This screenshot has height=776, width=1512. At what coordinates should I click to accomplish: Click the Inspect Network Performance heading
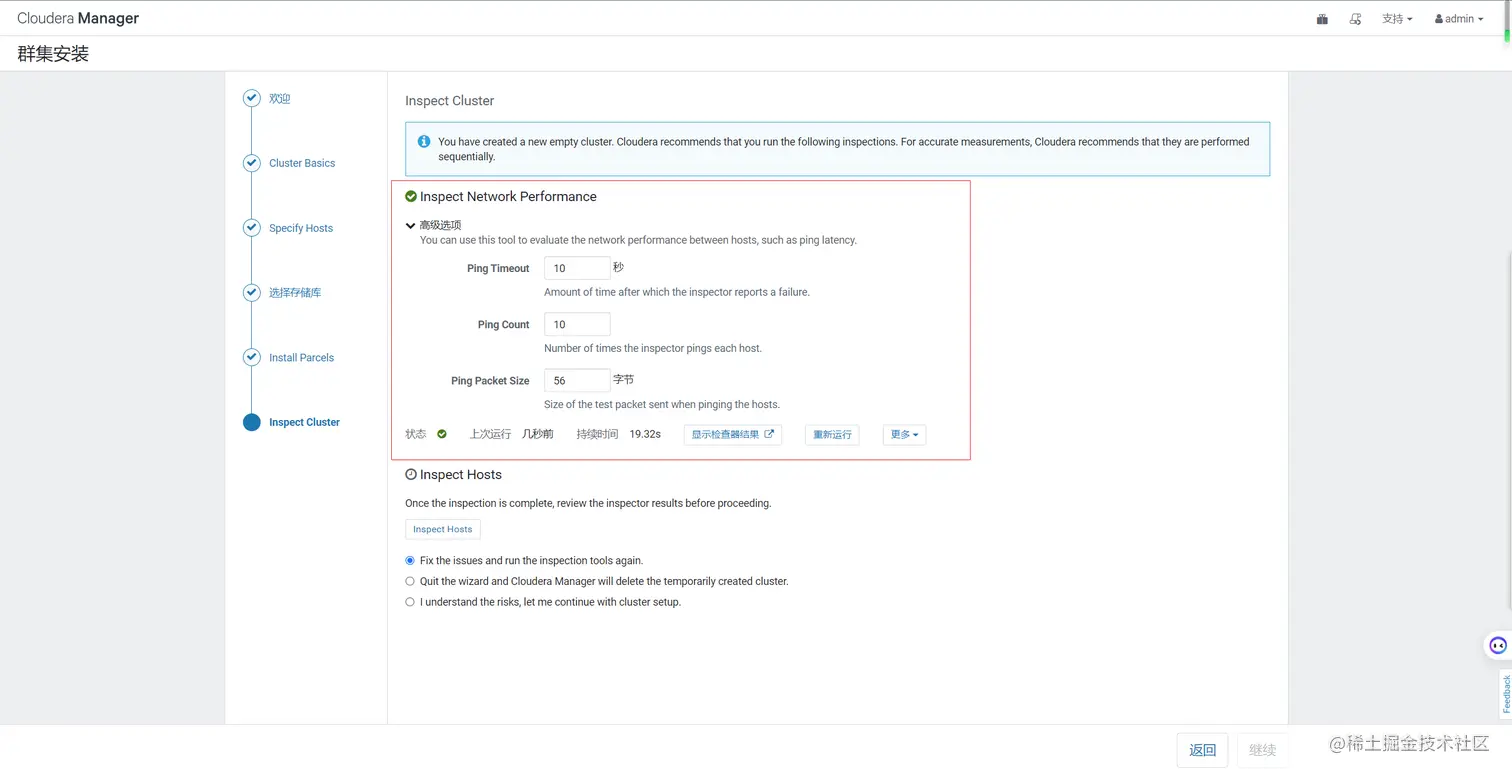(508, 197)
